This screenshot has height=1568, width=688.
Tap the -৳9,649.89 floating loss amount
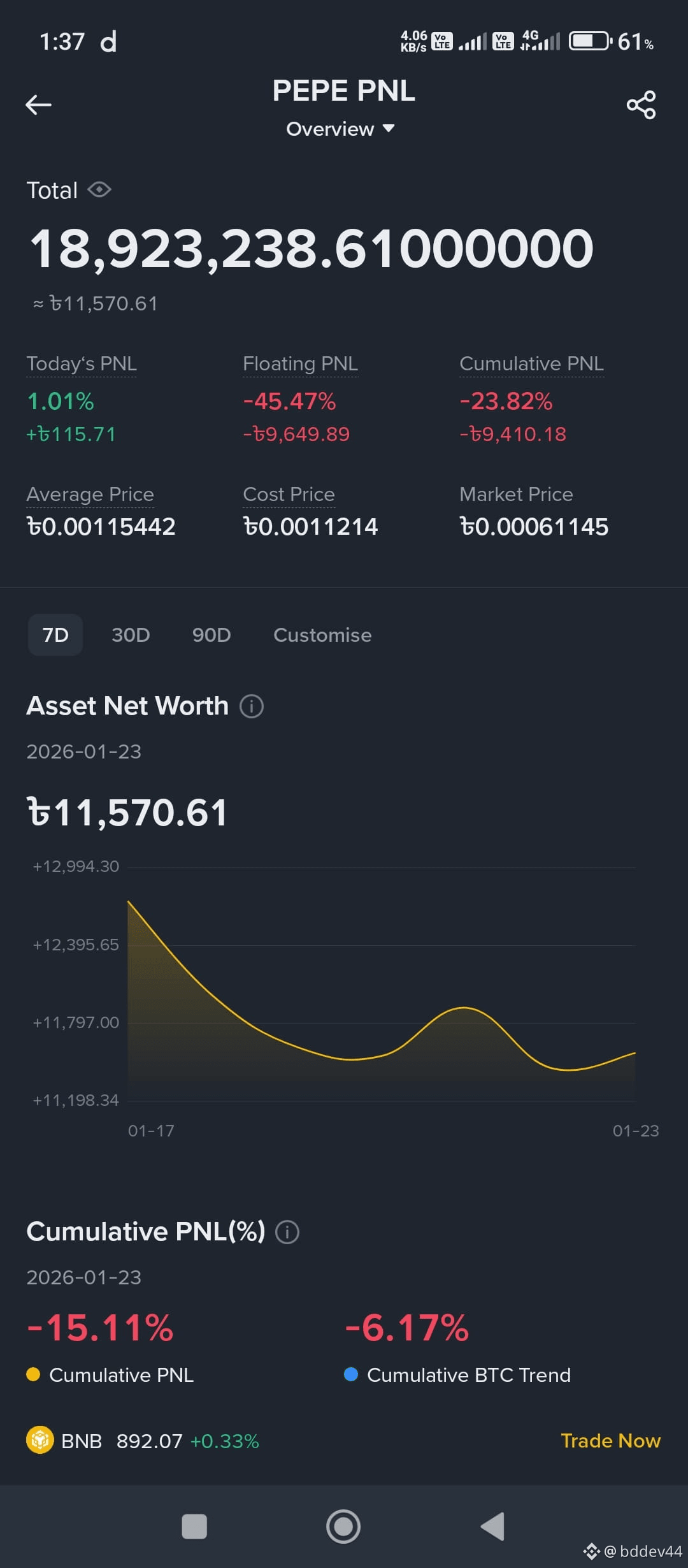(x=296, y=435)
